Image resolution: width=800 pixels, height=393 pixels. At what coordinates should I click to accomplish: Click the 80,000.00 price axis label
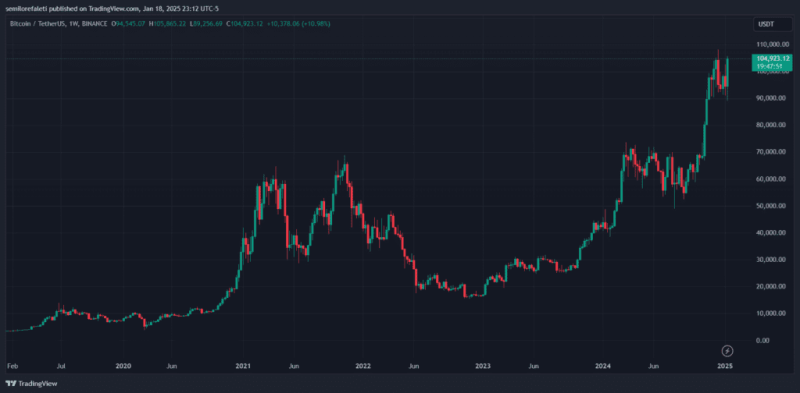772,125
